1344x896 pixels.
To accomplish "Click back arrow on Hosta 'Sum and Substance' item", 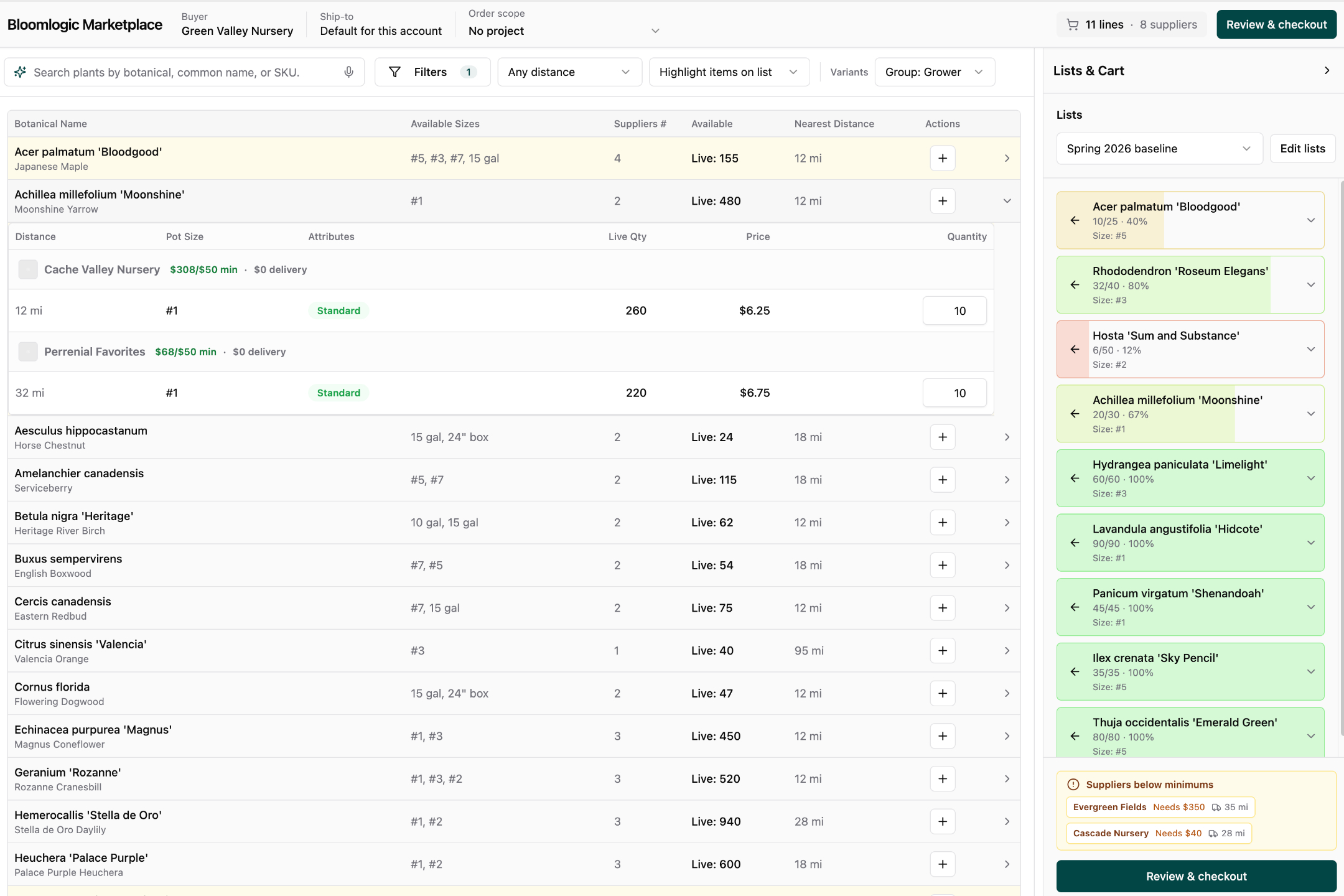I will coord(1075,349).
